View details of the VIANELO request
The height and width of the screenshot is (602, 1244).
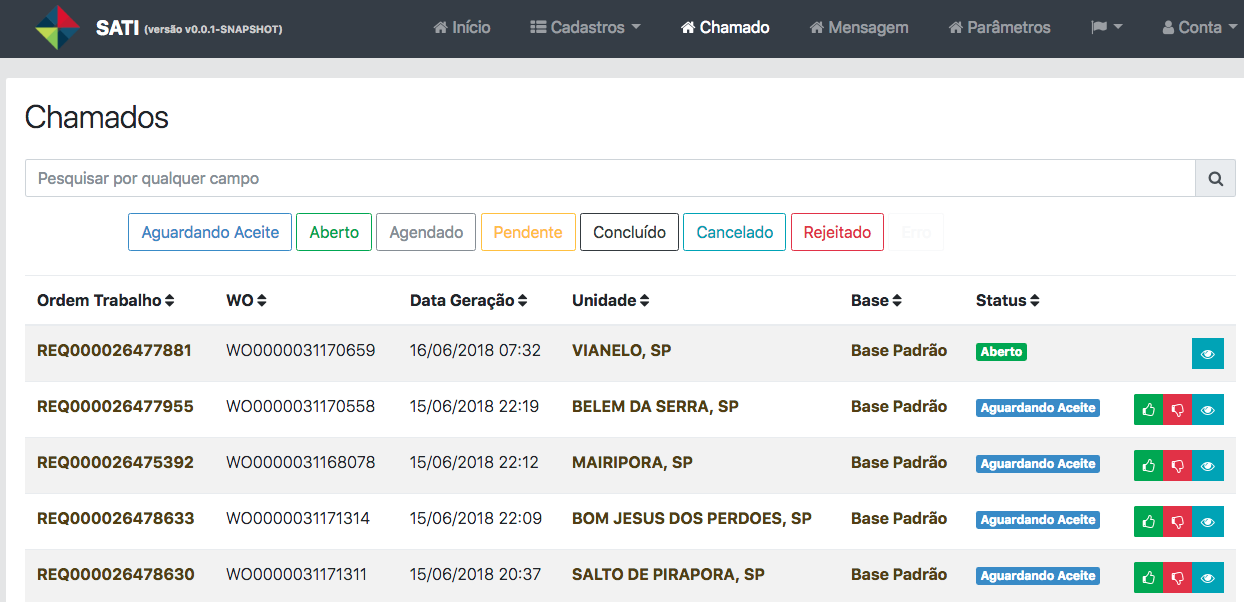(x=1207, y=354)
